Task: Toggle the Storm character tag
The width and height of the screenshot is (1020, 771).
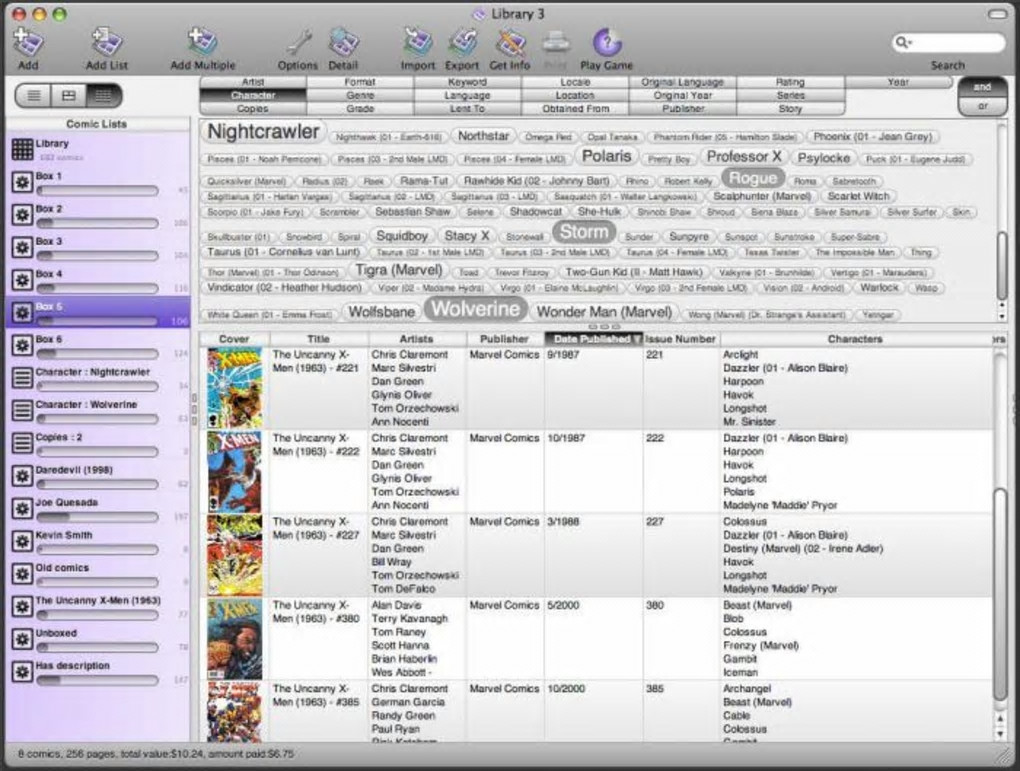Action: click(584, 232)
